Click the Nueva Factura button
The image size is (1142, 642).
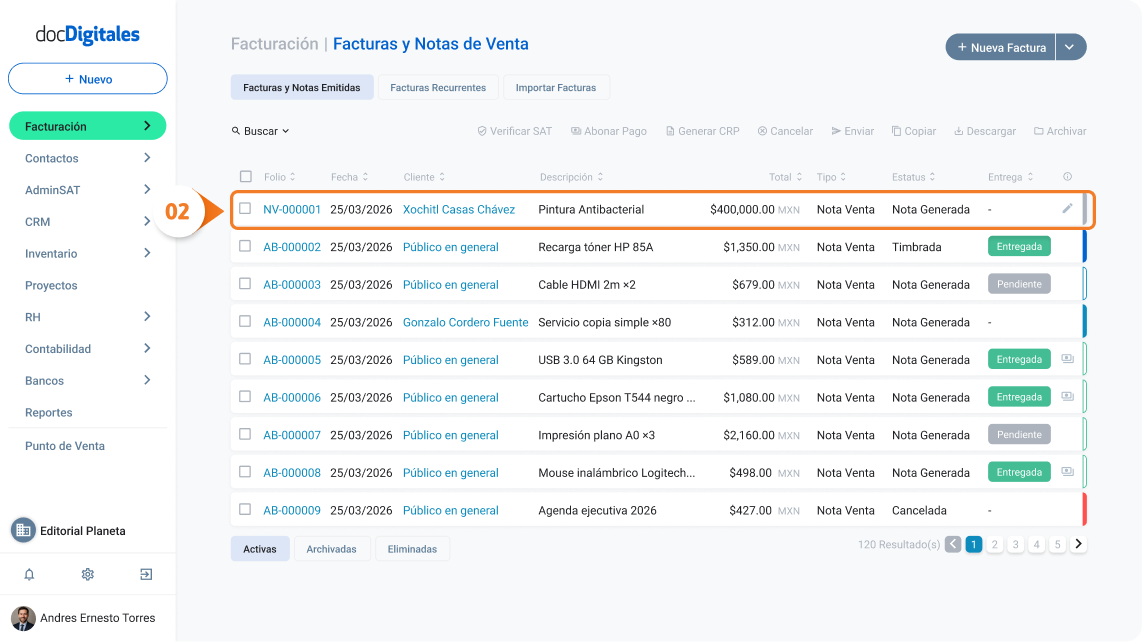[1000, 47]
